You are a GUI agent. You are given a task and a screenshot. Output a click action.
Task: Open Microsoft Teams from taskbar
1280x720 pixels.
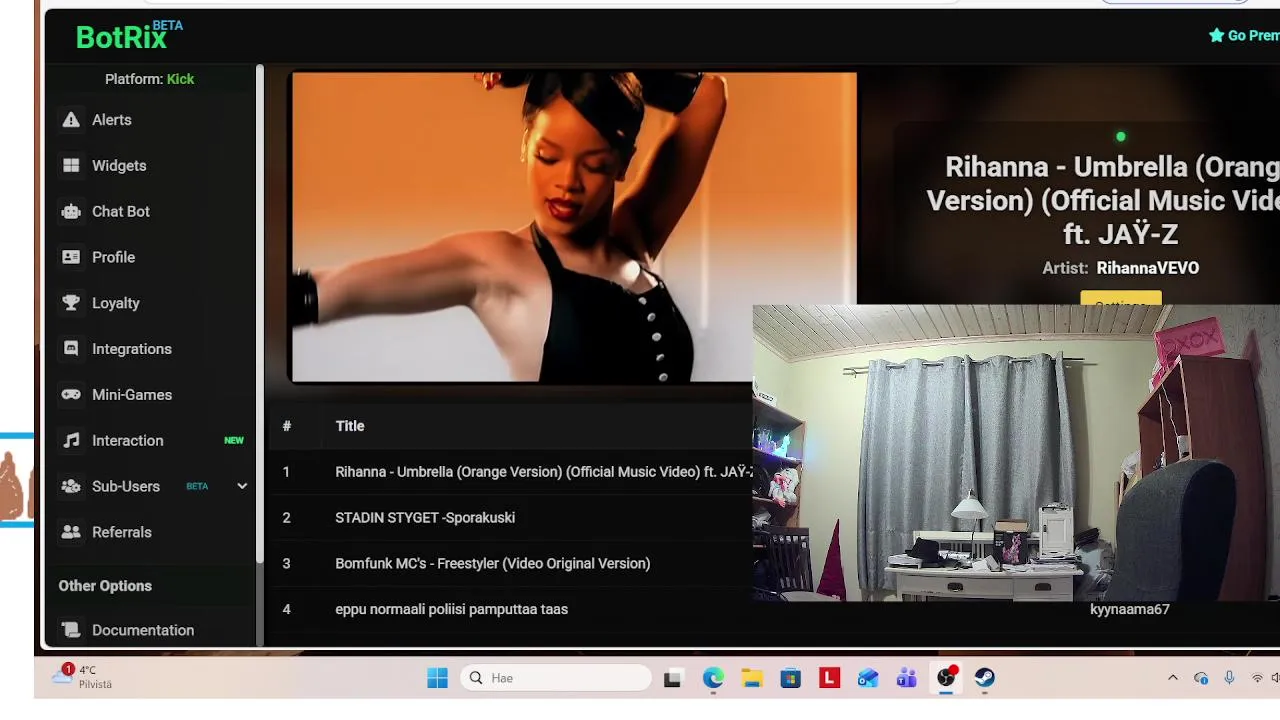tap(907, 678)
